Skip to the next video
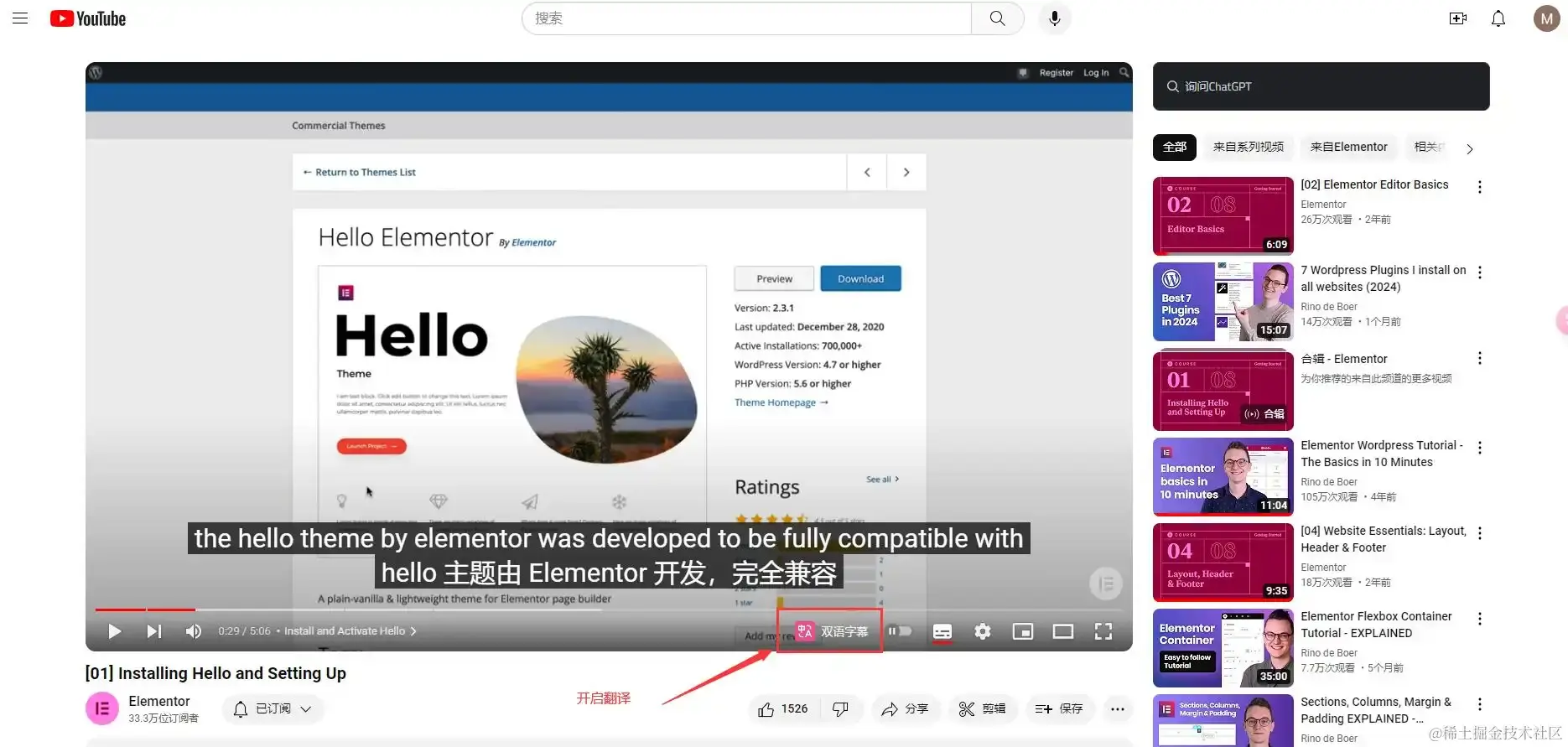 coord(154,631)
